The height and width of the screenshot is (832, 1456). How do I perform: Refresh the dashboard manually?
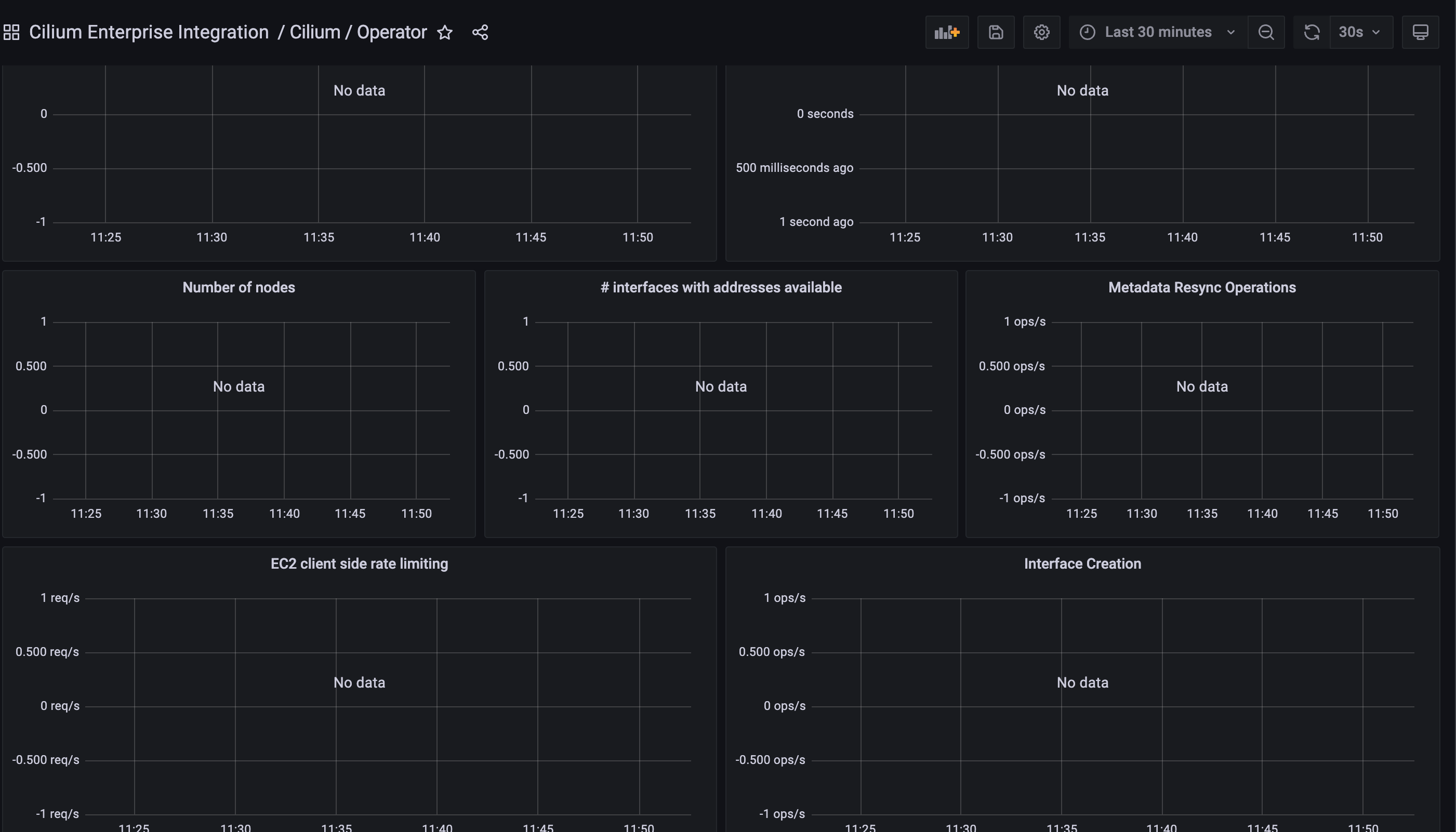1311,32
